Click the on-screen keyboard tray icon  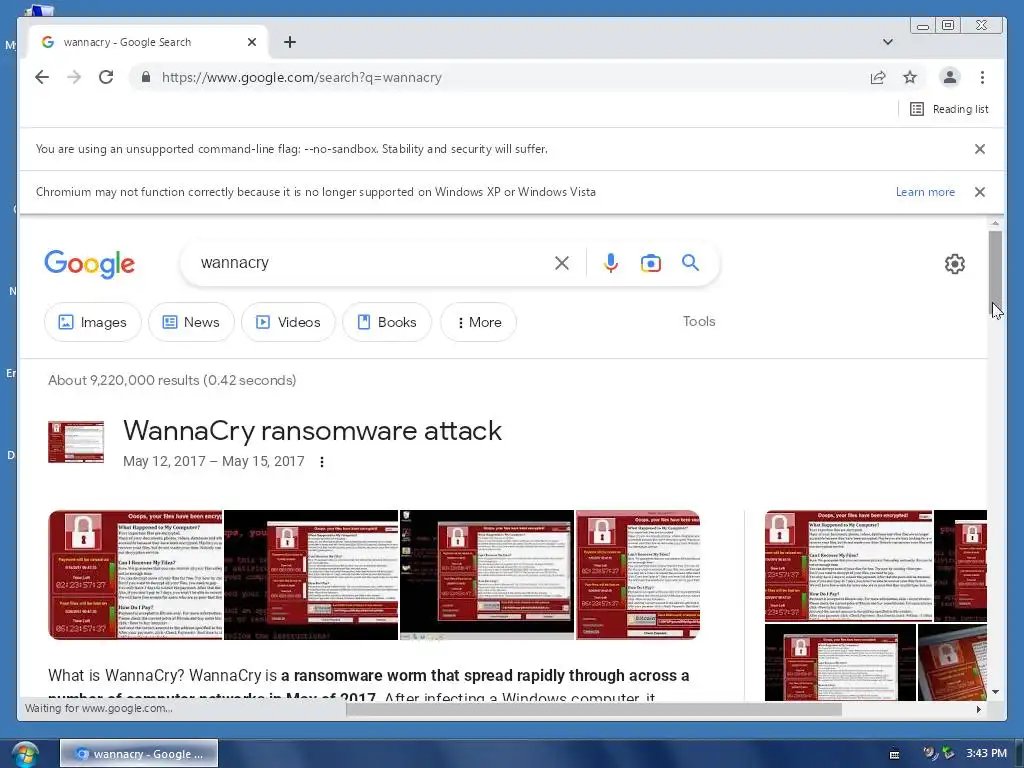(x=895, y=754)
